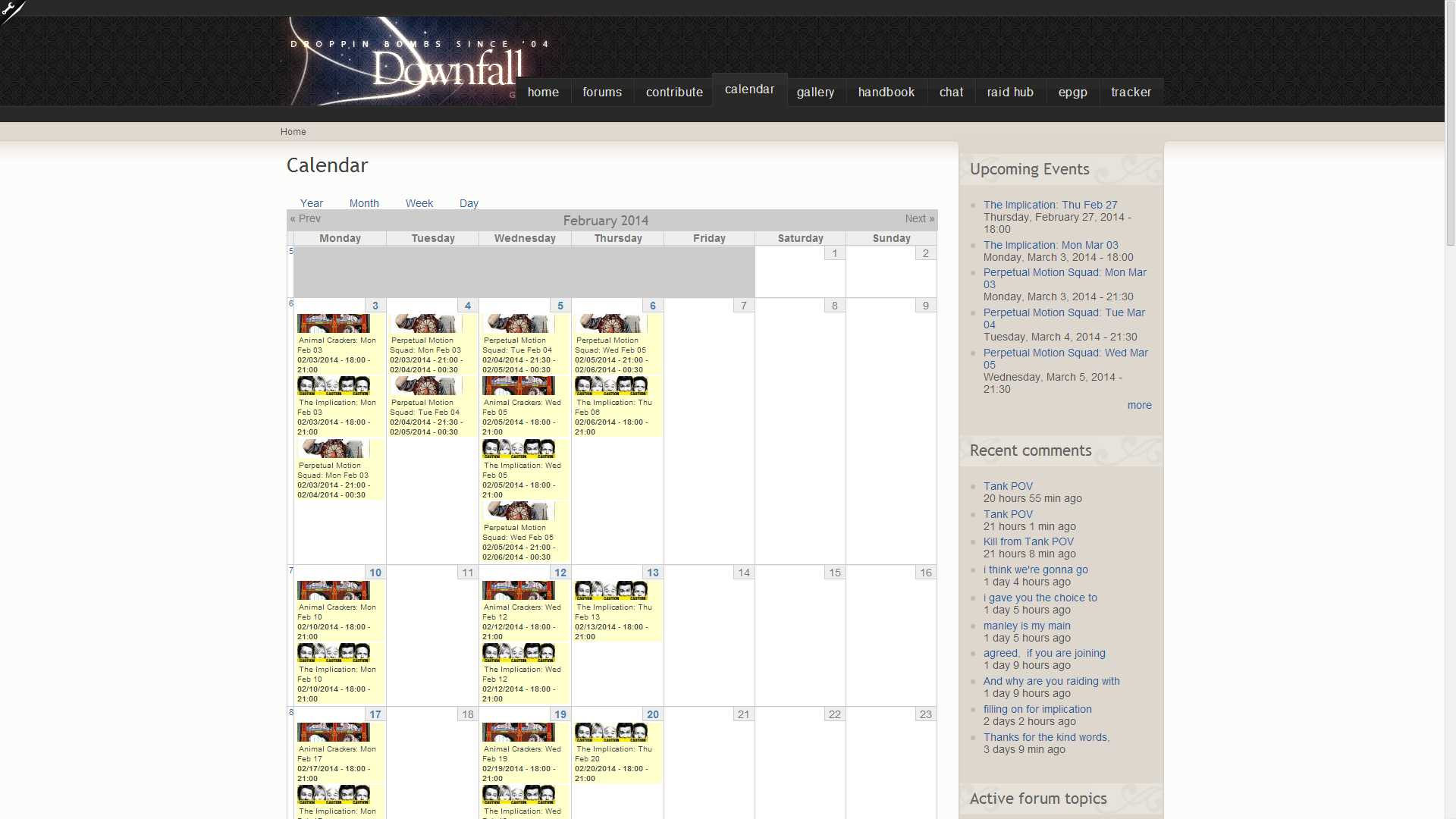Click the more link under Upcoming Events

click(1138, 405)
